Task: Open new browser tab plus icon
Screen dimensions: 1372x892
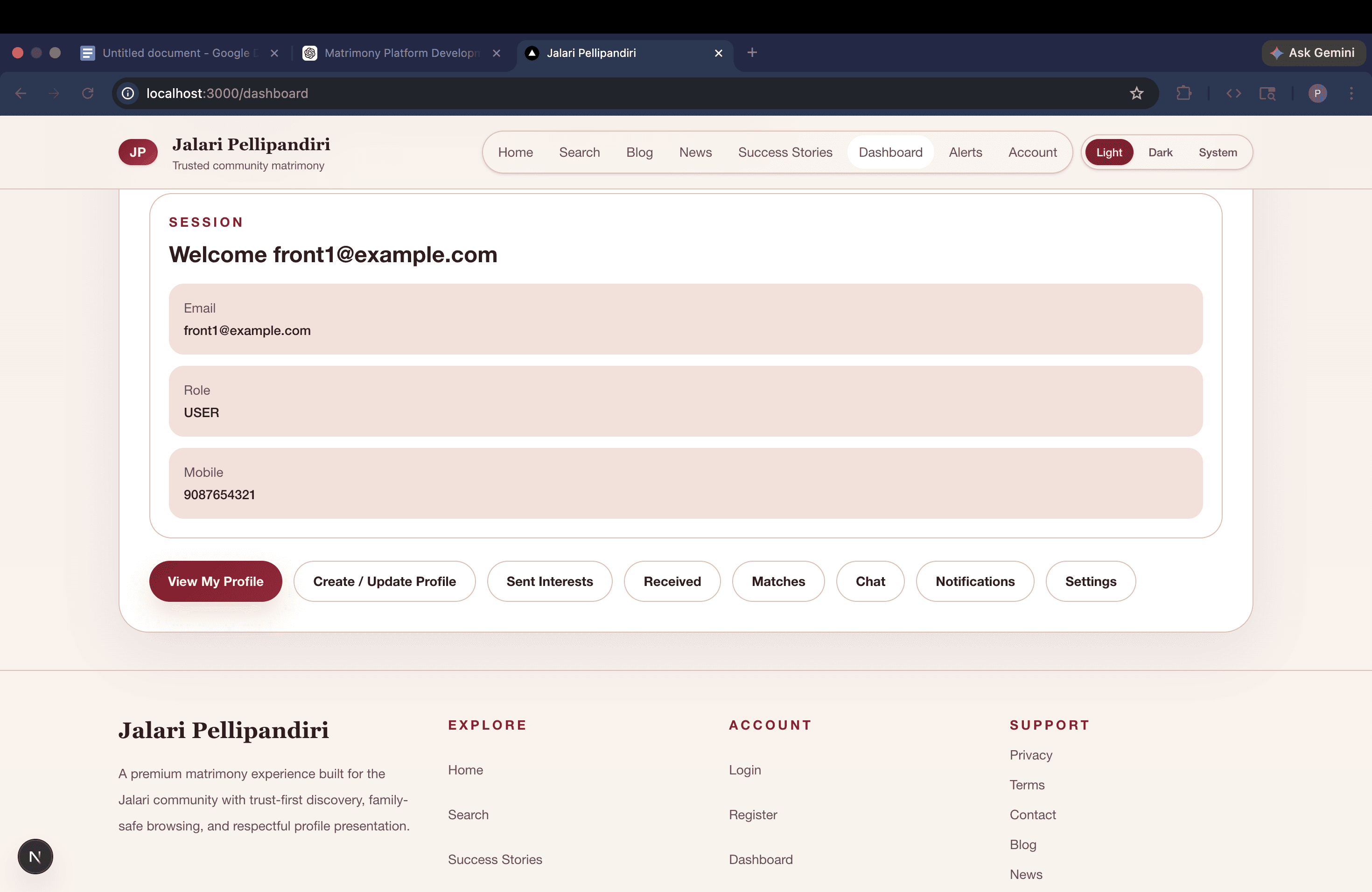Action: click(x=752, y=53)
